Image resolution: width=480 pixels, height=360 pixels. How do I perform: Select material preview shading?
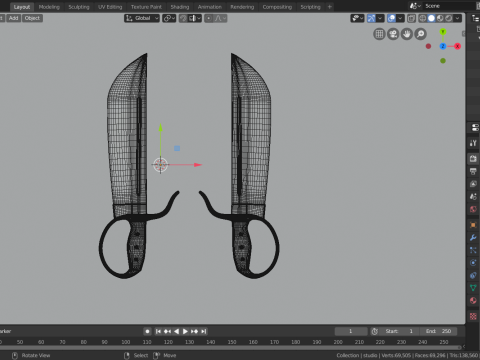click(440, 18)
